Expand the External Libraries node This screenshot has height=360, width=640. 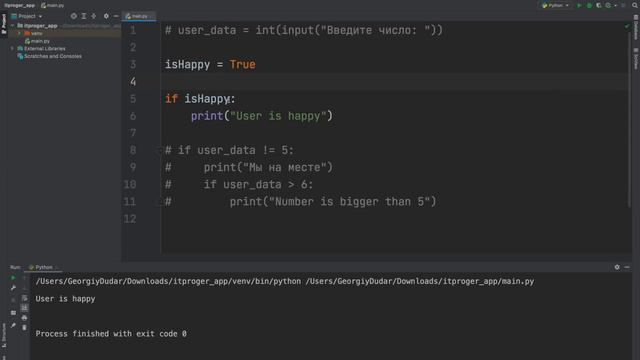(x=12, y=49)
